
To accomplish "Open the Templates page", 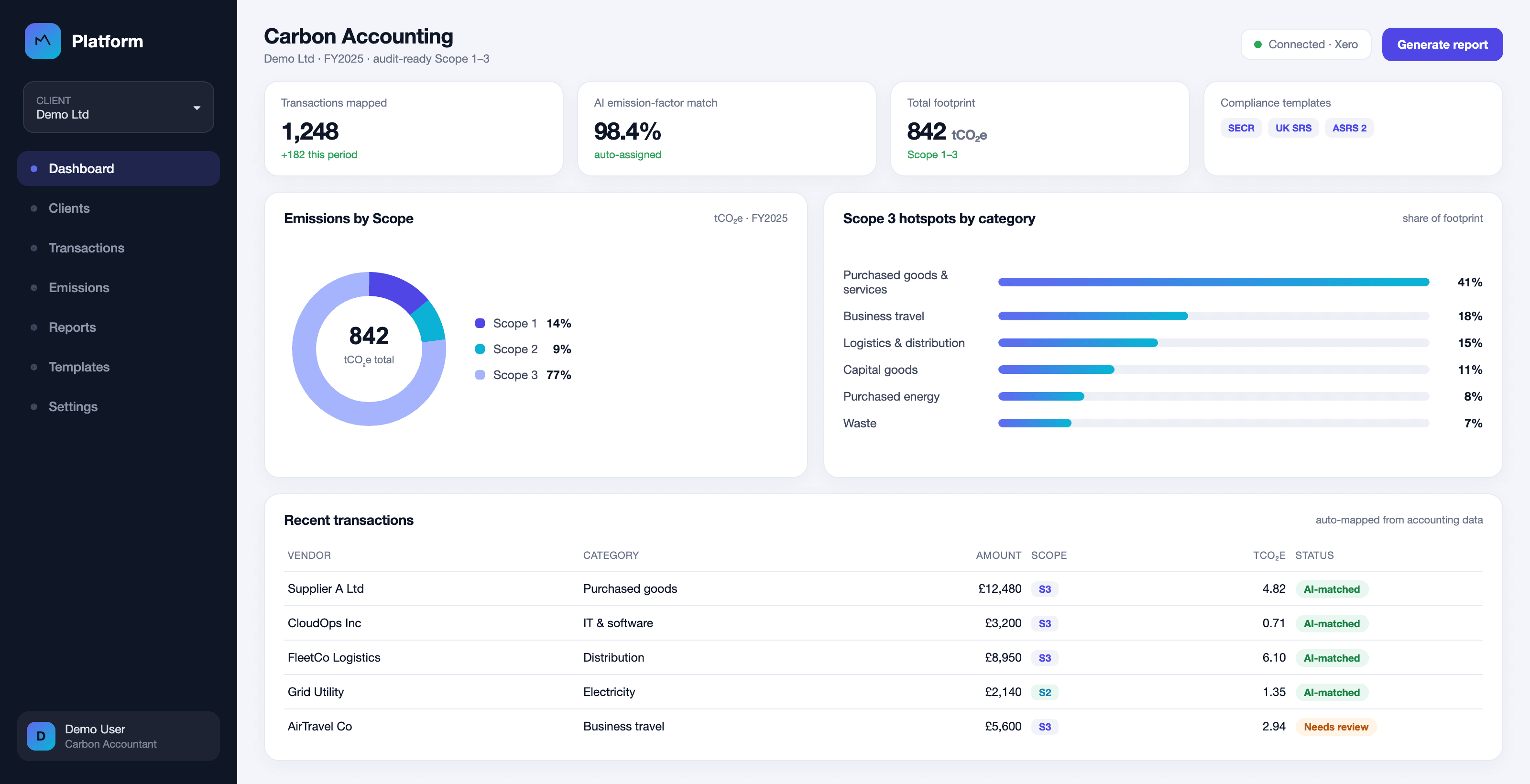I will click(x=118, y=367).
